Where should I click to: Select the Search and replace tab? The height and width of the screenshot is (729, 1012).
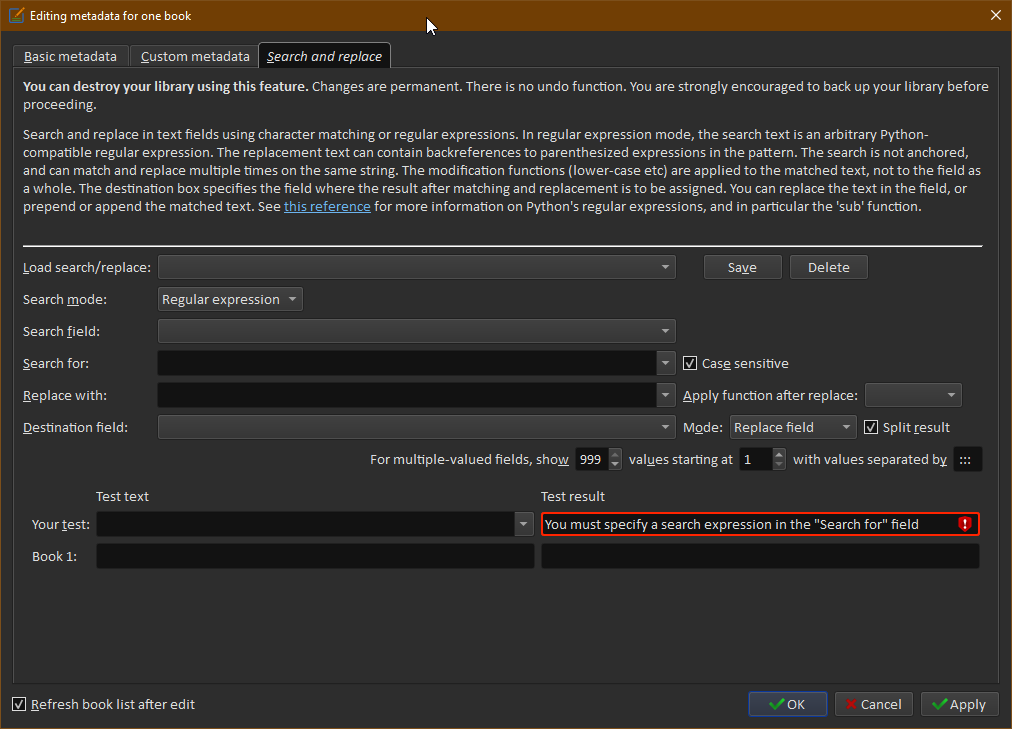tap(324, 56)
